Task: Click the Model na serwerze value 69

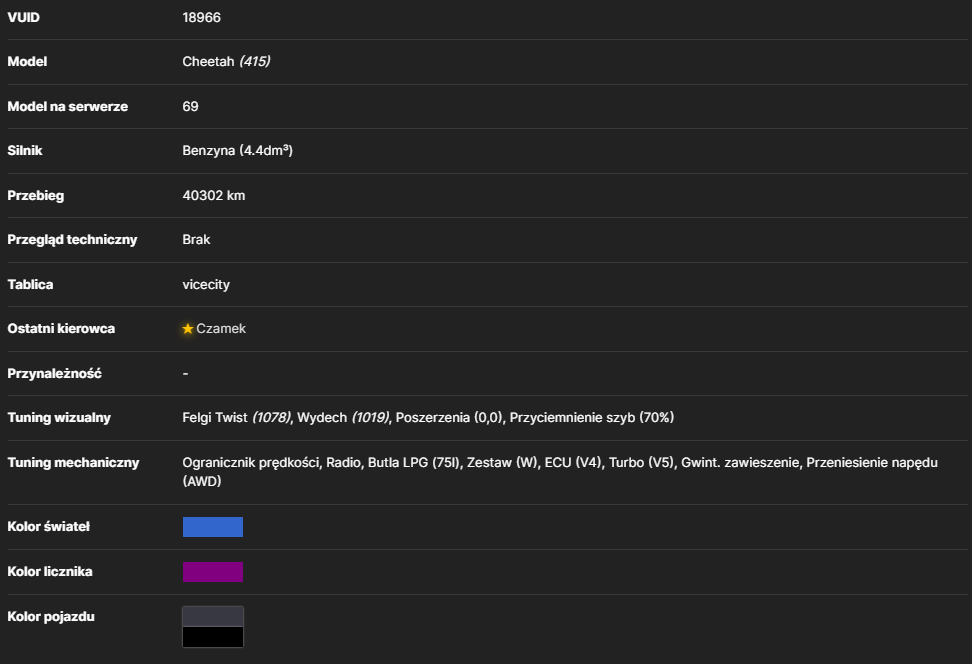Action: pyautogui.click(x=190, y=107)
